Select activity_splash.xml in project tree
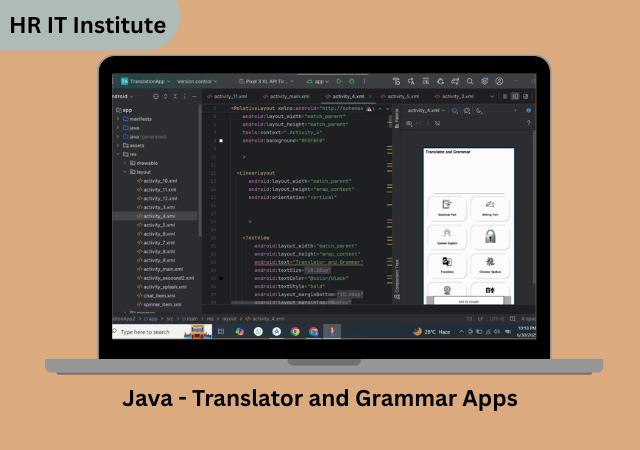Image resolution: width=640 pixels, height=450 pixels. point(162,287)
